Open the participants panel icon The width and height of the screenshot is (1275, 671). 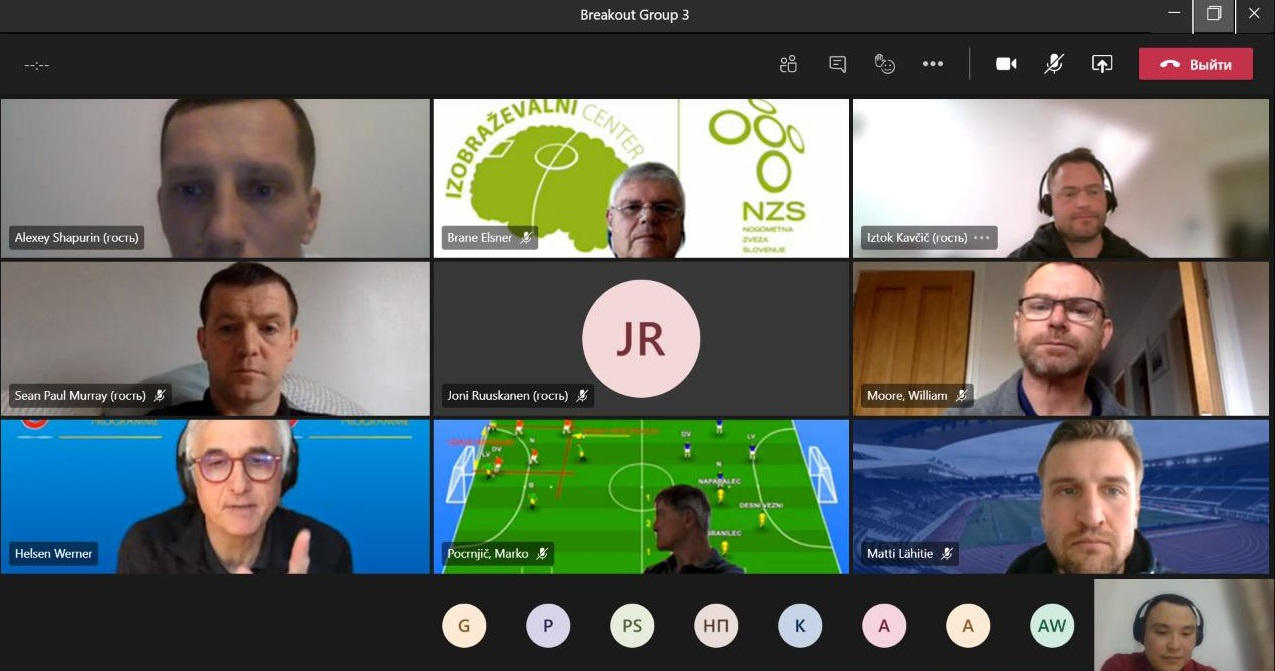coord(788,64)
